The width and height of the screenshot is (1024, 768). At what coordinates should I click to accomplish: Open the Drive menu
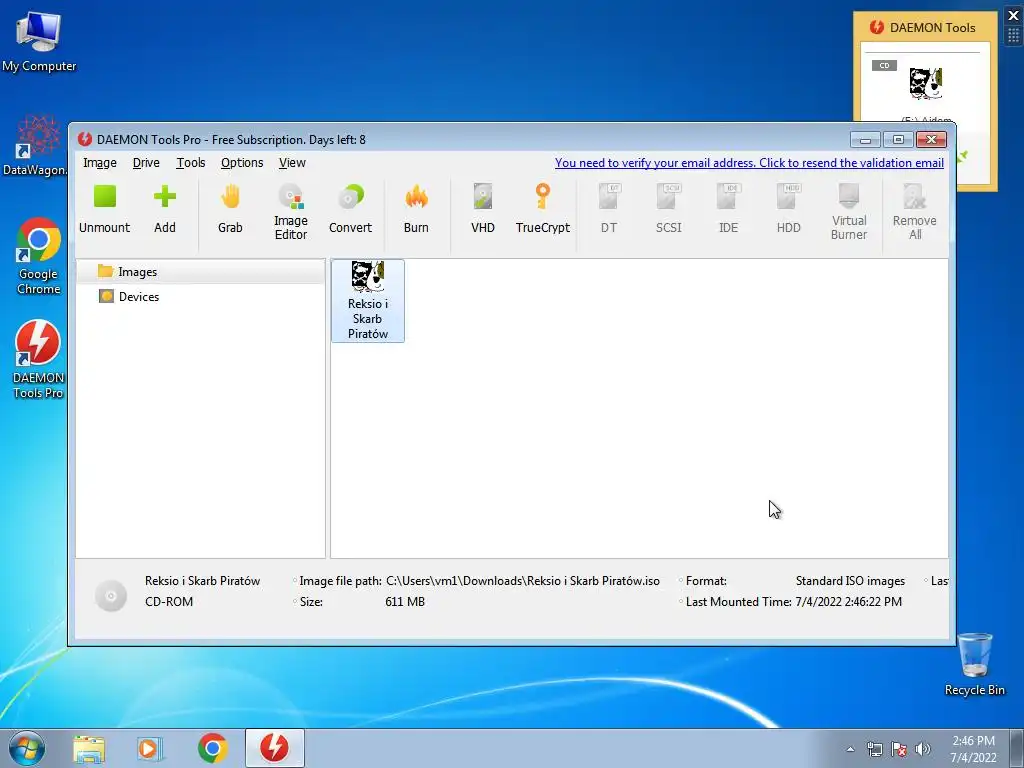[x=146, y=163]
